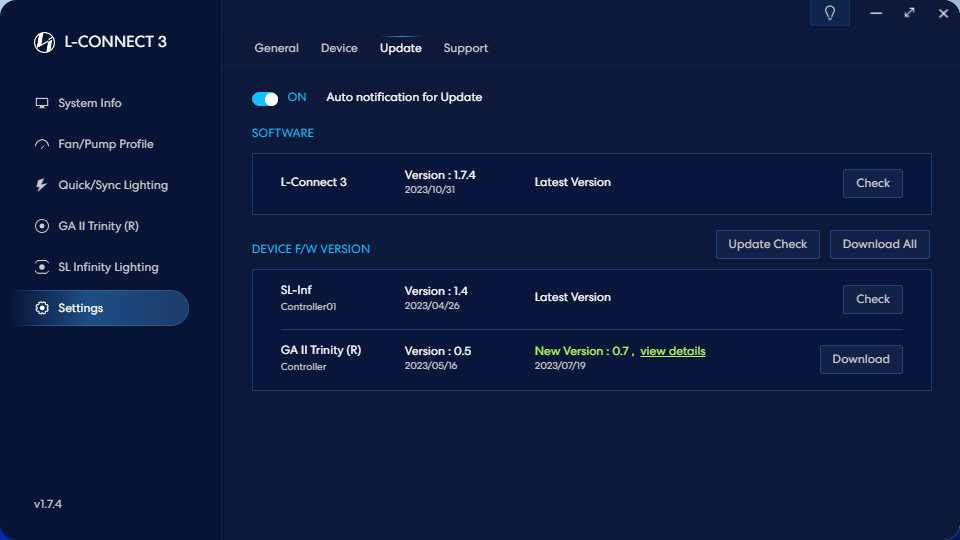The height and width of the screenshot is (540, 960).
Task: Go to the Support tab
Action: [x=466, y=48]
